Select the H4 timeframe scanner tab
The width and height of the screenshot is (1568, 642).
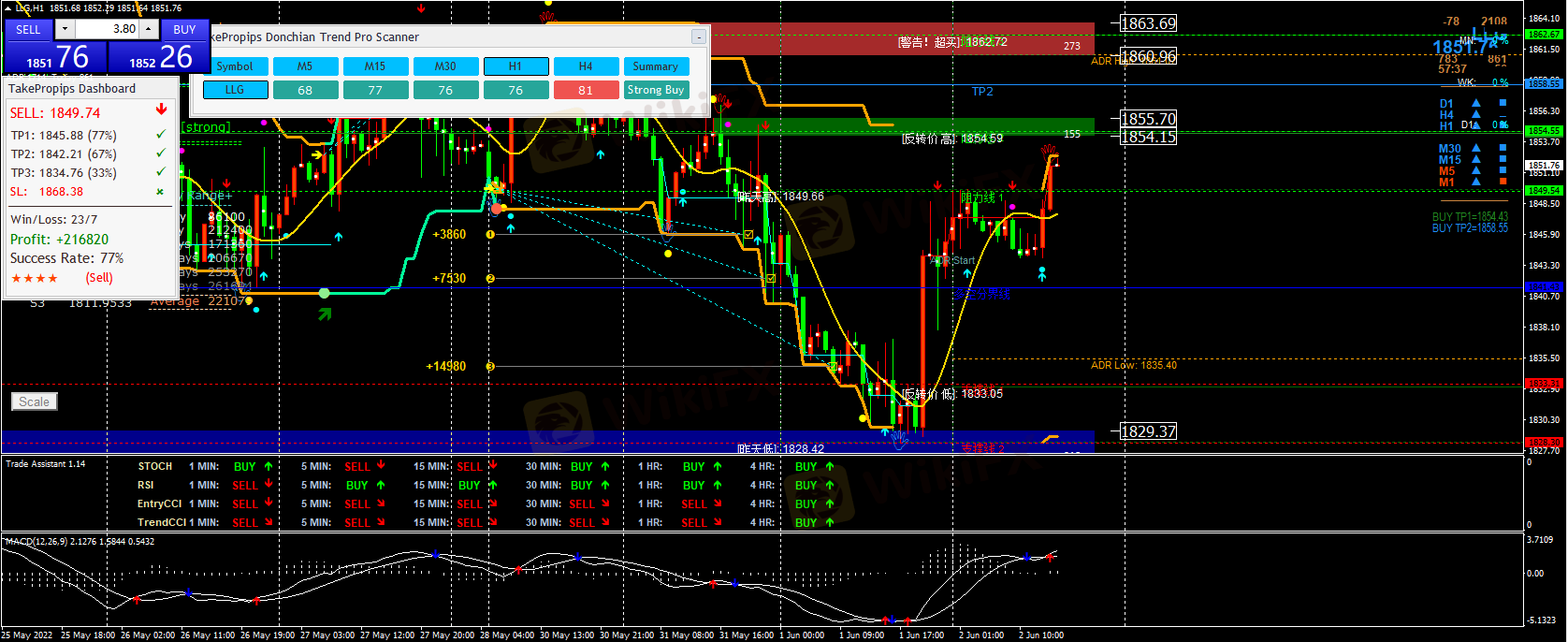tap(586, 66)
